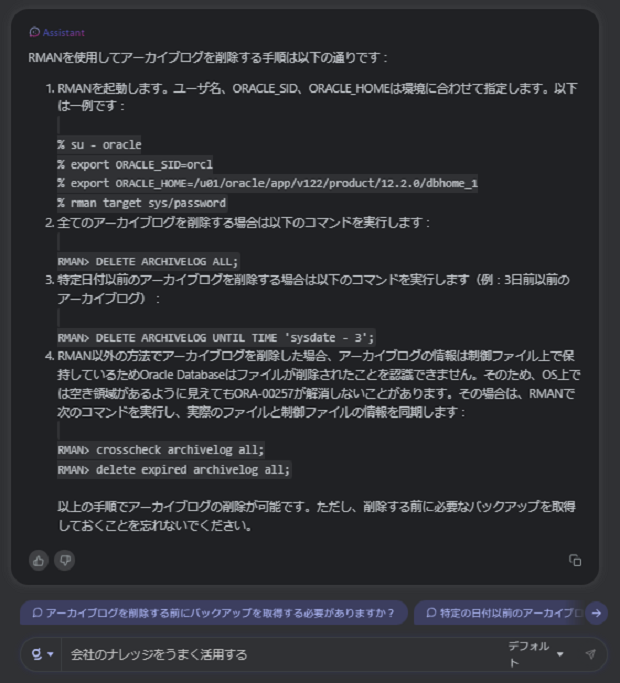Image resolution: width=620 pixels, height=683 pixels.
Task: Ask whether a backup is needed before deletion
Action: [x=214, y=613]
